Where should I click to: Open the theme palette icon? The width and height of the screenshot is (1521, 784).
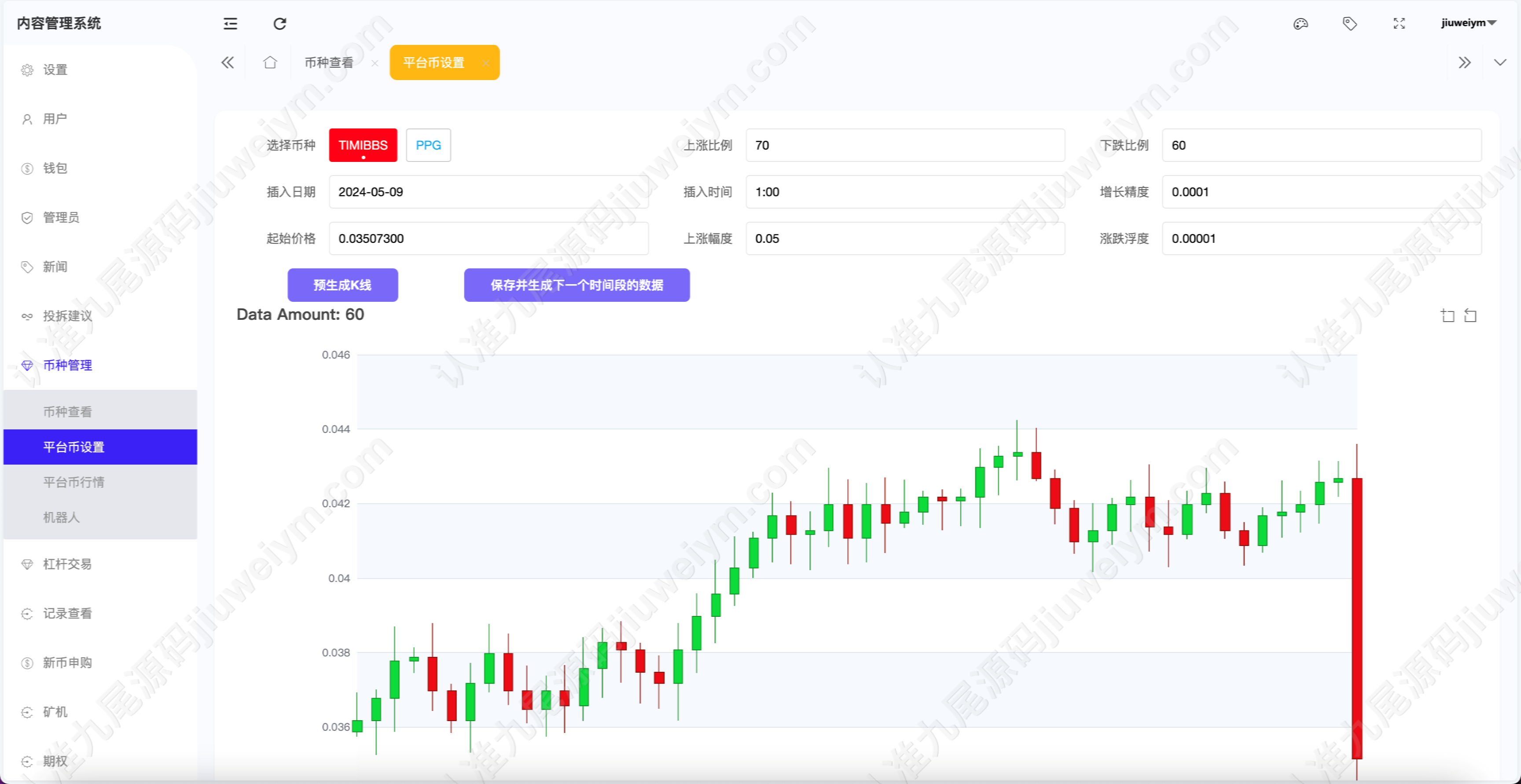point(1301,24)
